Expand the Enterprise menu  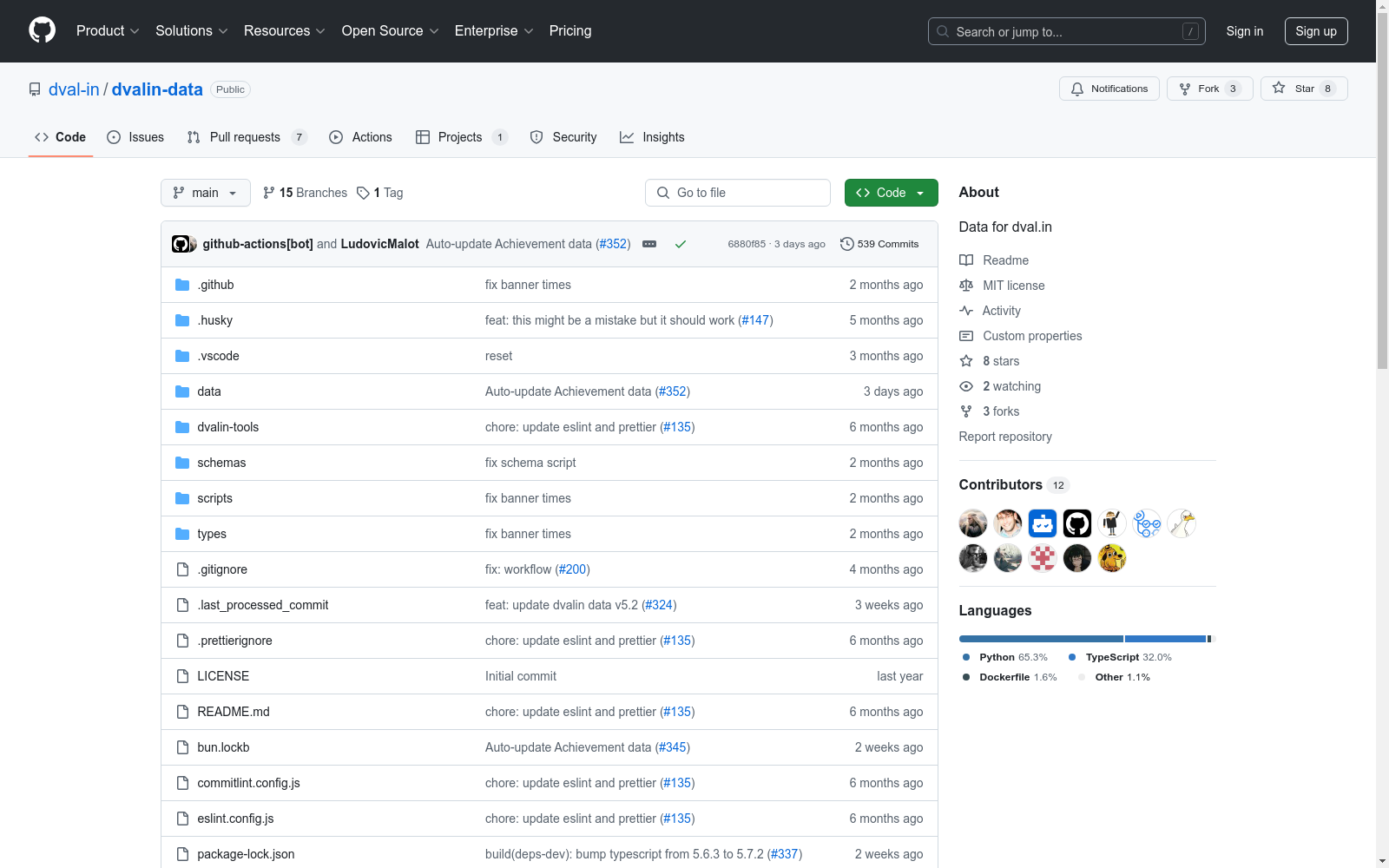point(494,31)
